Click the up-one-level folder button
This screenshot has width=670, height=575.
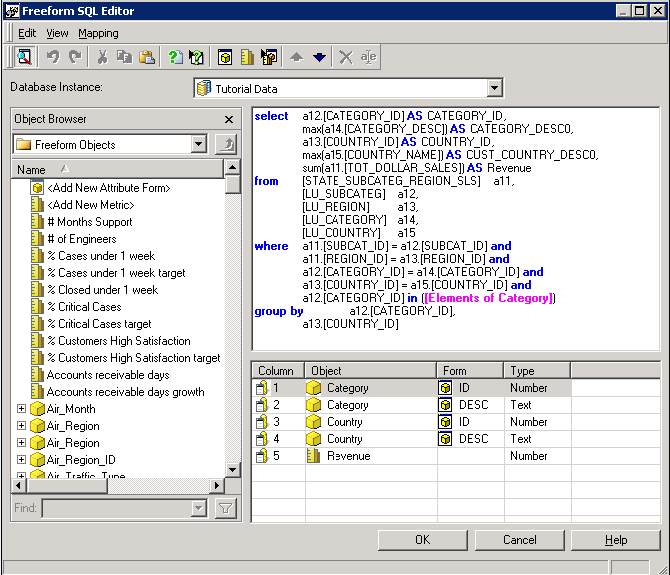tap(226, 144)
